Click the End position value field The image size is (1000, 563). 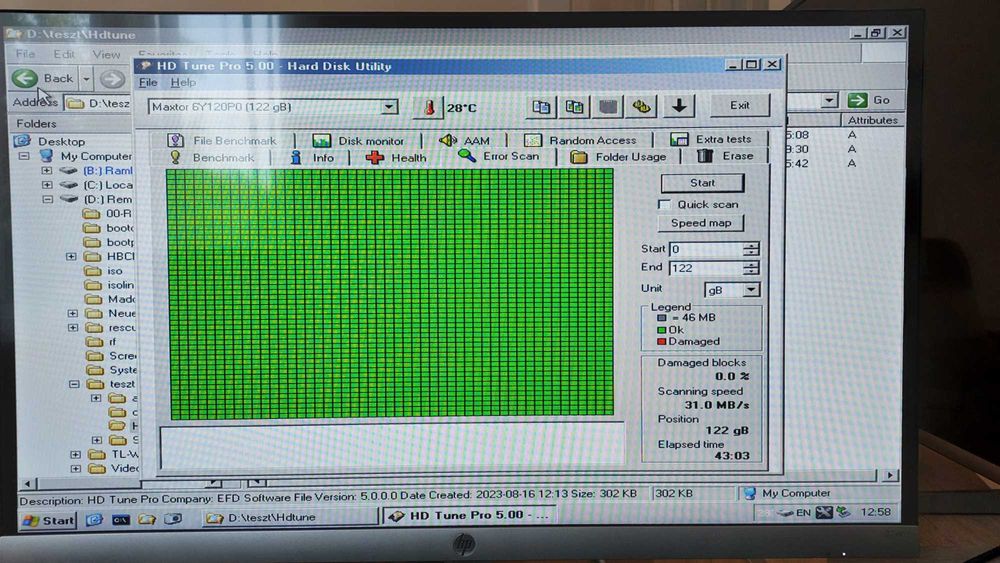click(707, 268)
